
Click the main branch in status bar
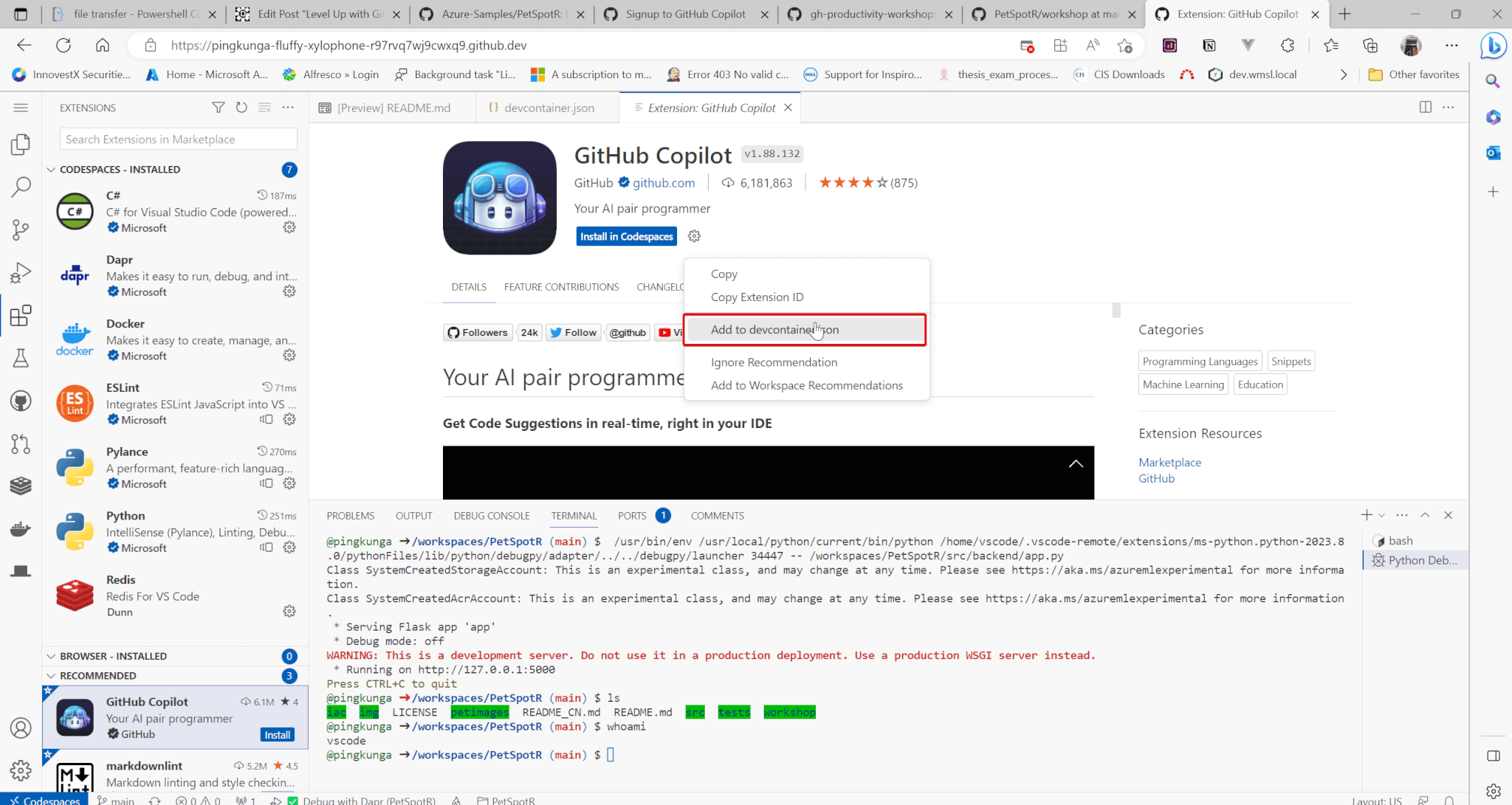116,800
